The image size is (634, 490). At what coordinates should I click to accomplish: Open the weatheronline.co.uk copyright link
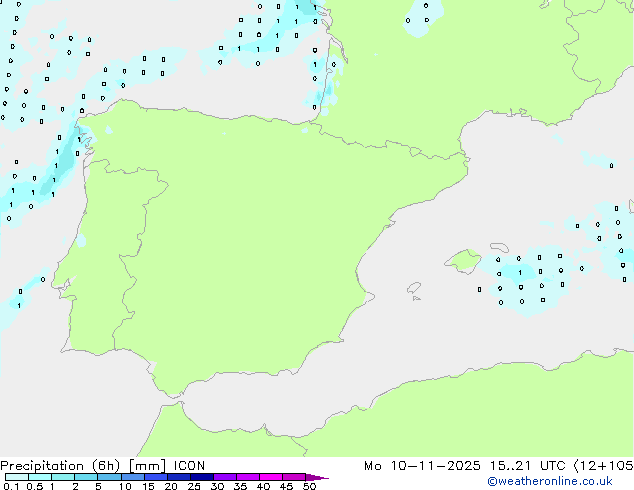(x=549, y=481)
